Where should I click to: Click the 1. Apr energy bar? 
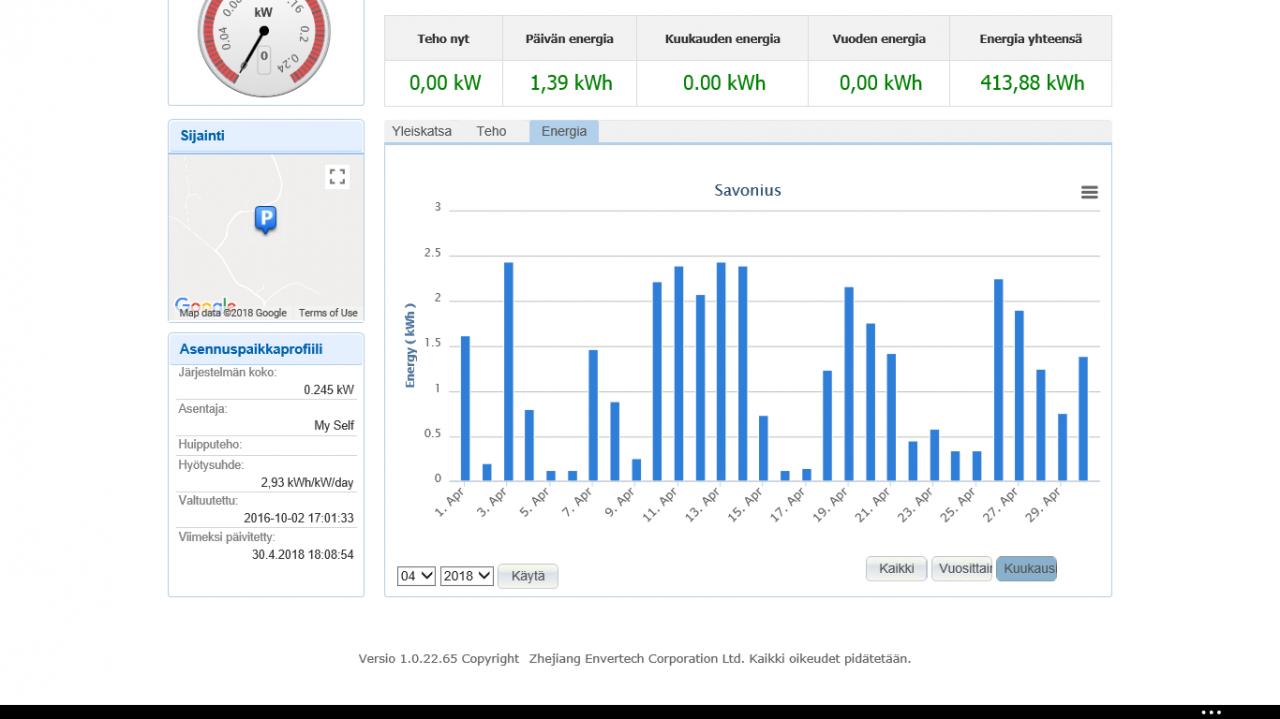[x=465, y=408]
